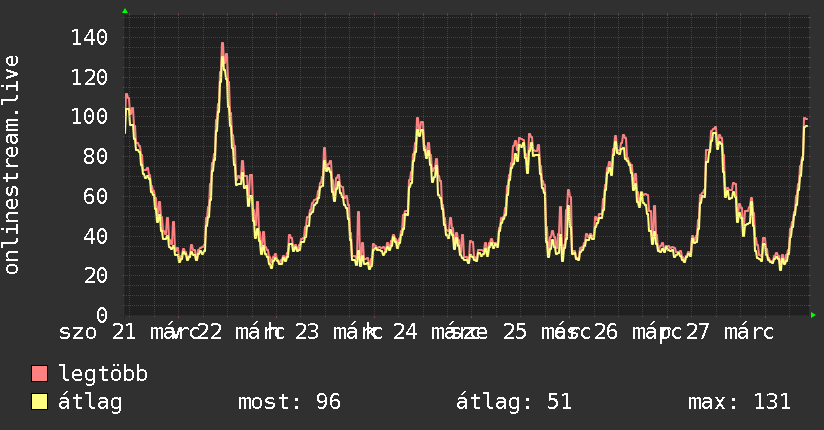
Task: Click the pink legtöbb legend swatch
Action: (39, 373)
